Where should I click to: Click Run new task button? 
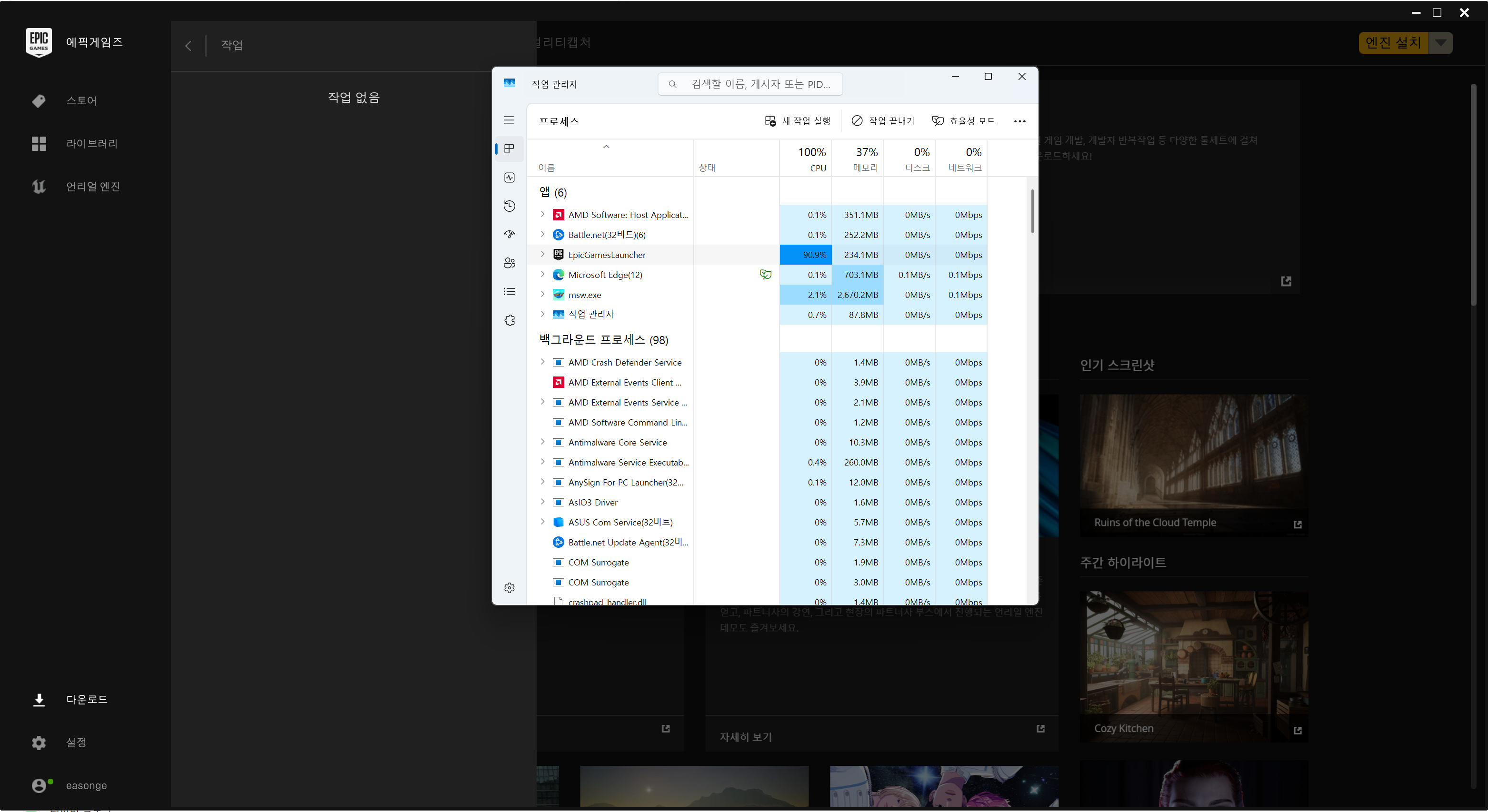click(797, 121)
